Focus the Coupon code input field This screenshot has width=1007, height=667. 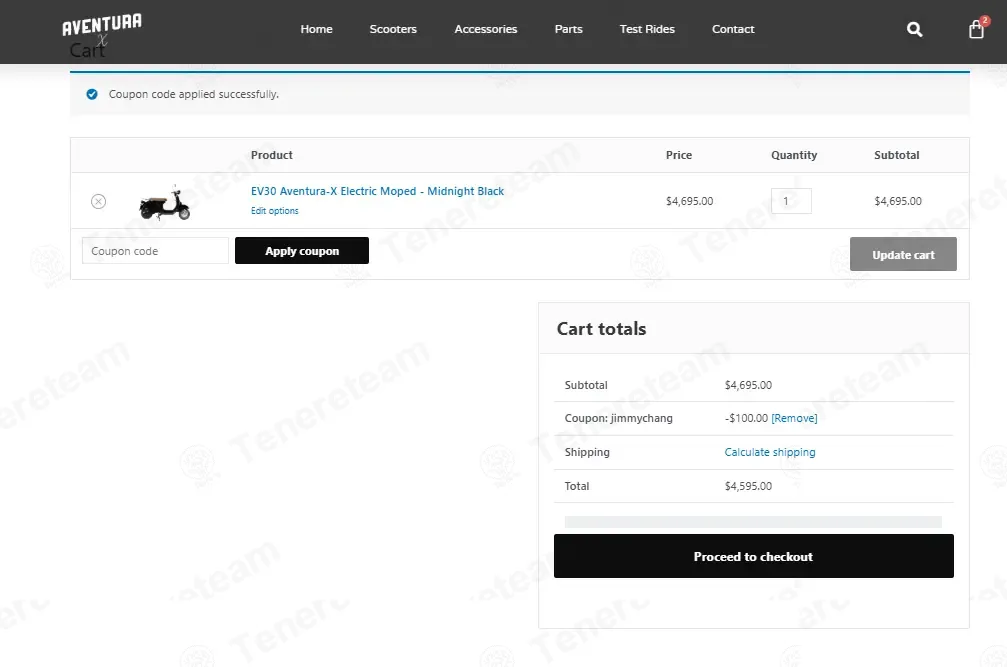point(155,250)
